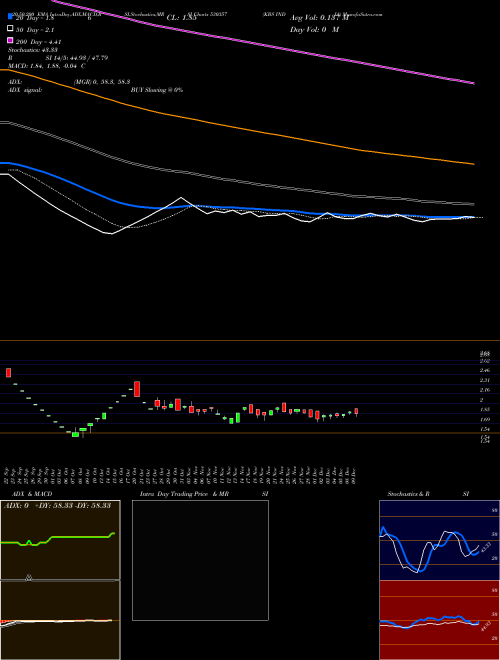Click the white 50 Day legend swatch
Image resolution: width=500 pixels, height=660 pixels.
tap(10, 29)
